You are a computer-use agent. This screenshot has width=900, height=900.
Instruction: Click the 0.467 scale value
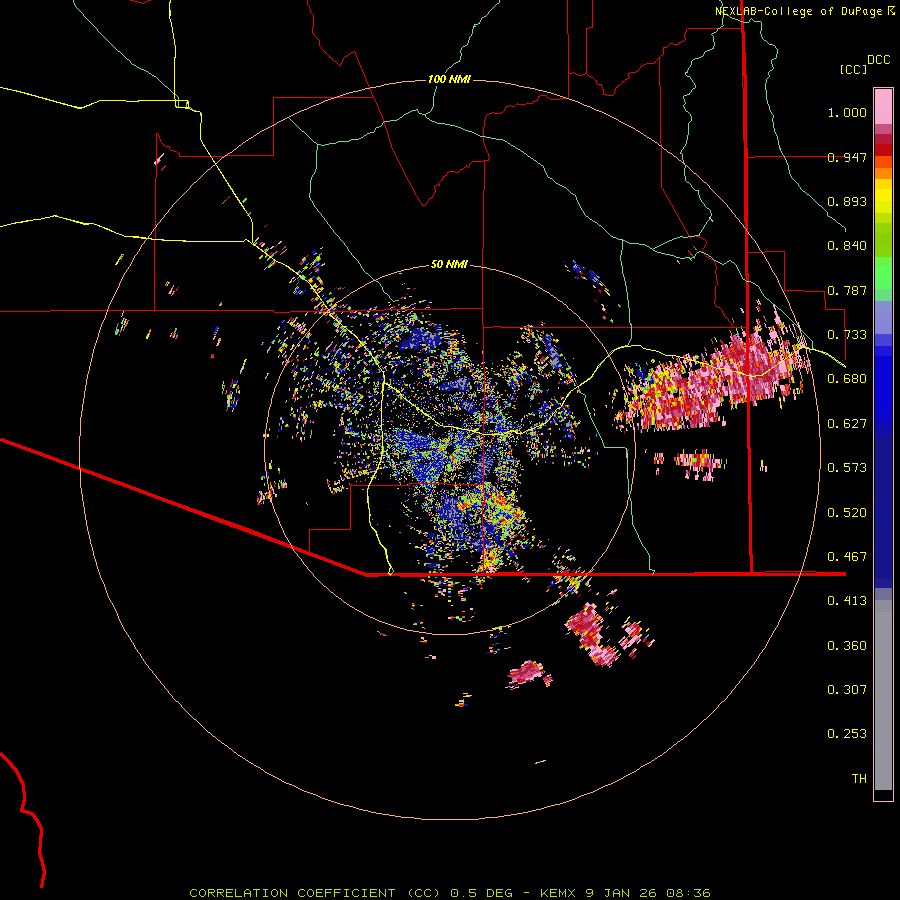coord(847,557)
